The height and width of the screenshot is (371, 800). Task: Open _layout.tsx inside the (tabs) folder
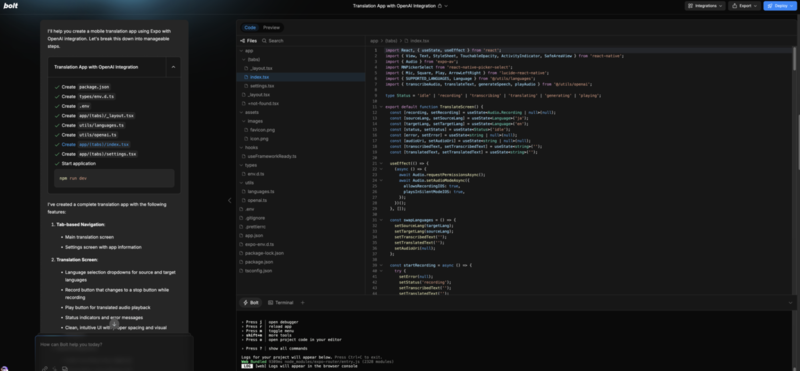tap(301, 68)
